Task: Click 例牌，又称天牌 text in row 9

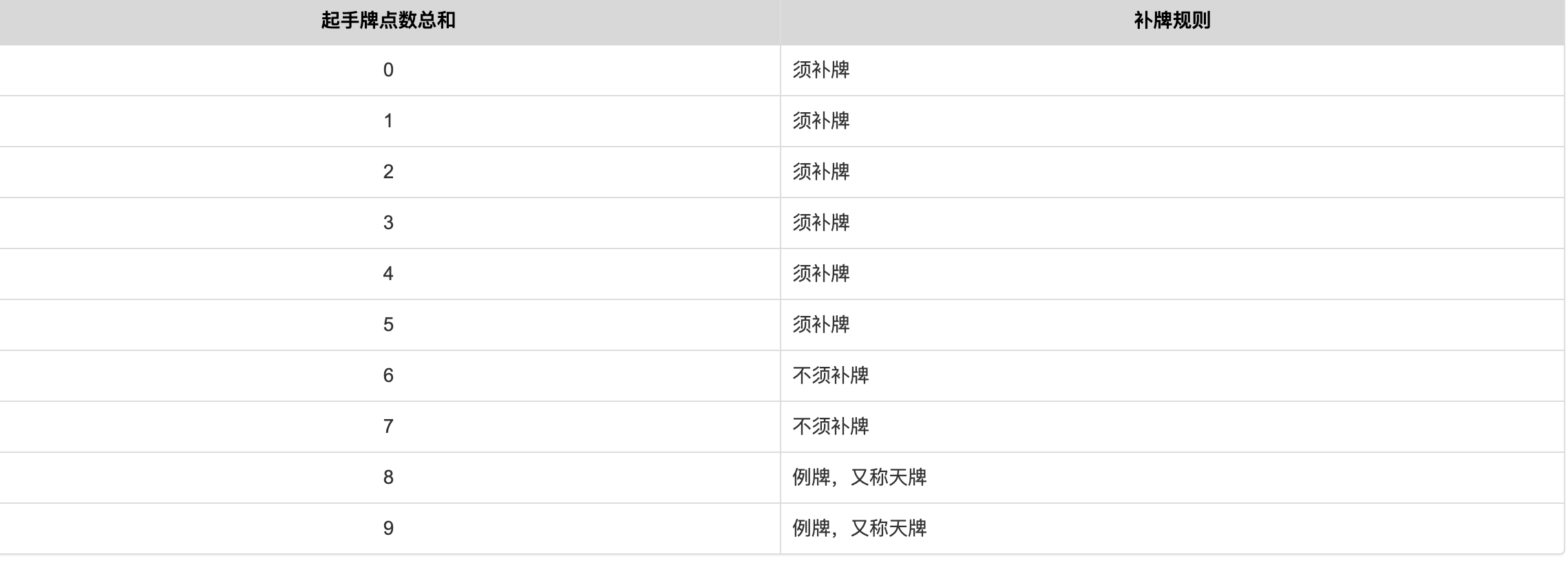Action: pyautogui.click(x=860, y=529)
